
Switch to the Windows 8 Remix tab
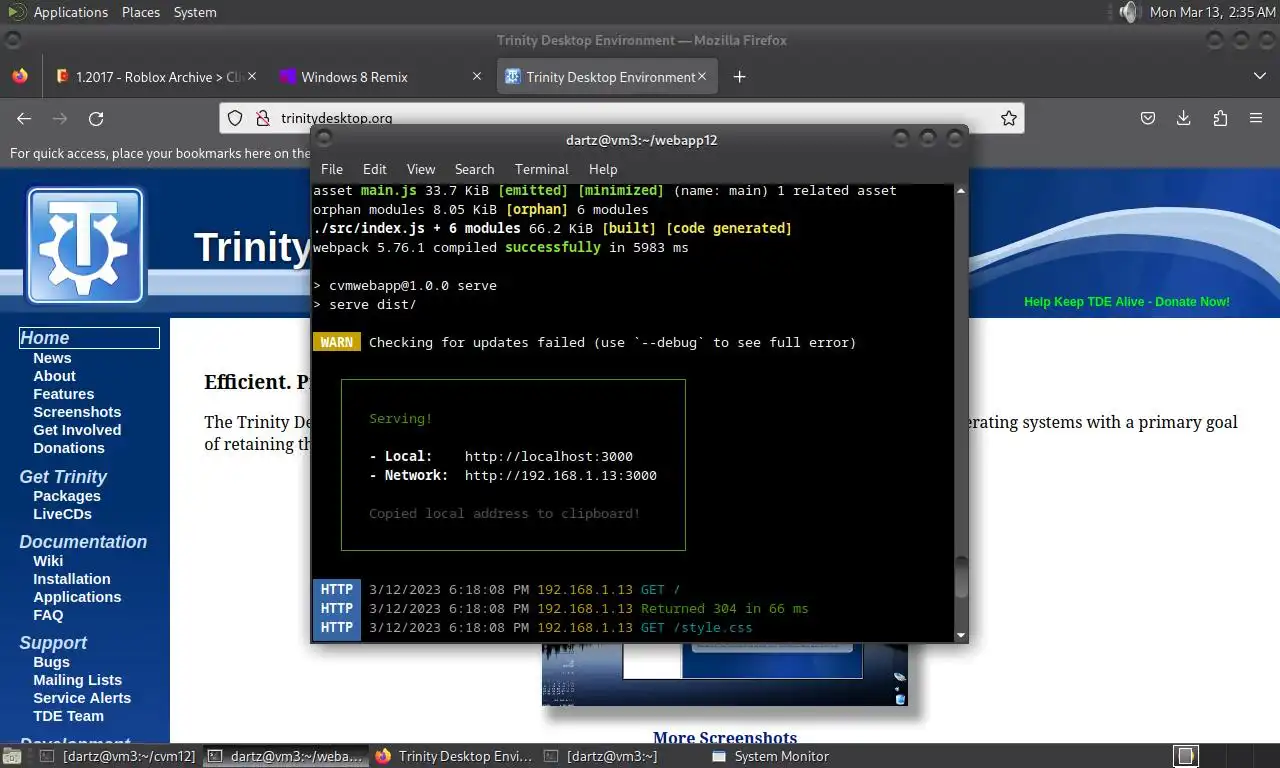coord(380,77)
